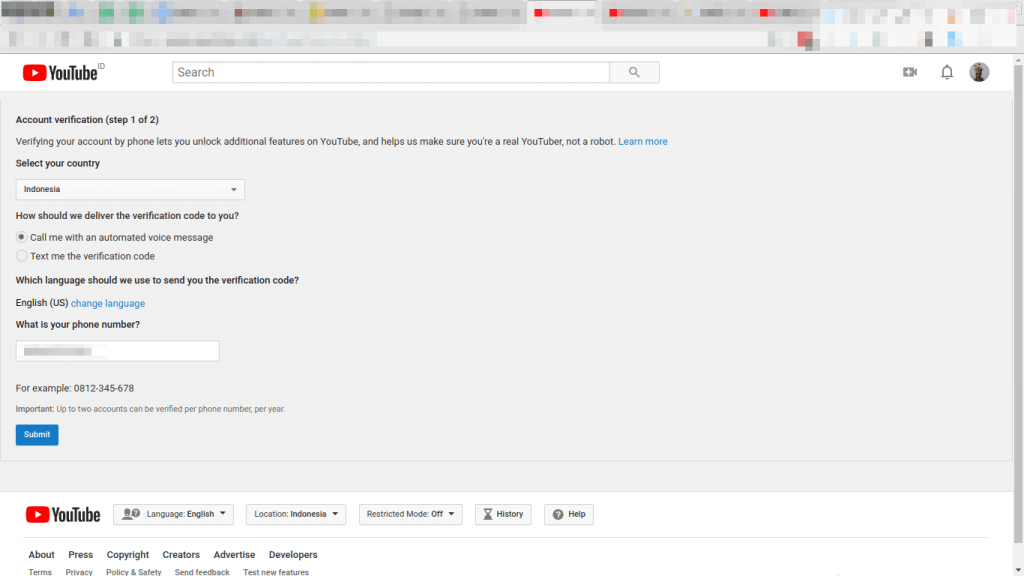This screenshot has height=576, width=1024.
Task: Open the Privacy footer link
Action: [79, 572]
